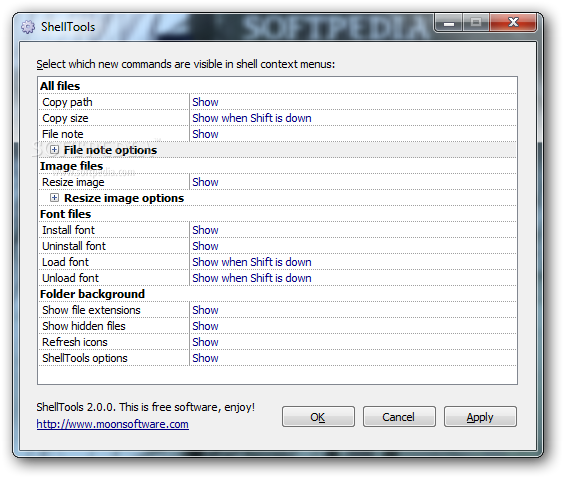
Task: Select the Uninstall font row label
Action: (x=74, y=246)
